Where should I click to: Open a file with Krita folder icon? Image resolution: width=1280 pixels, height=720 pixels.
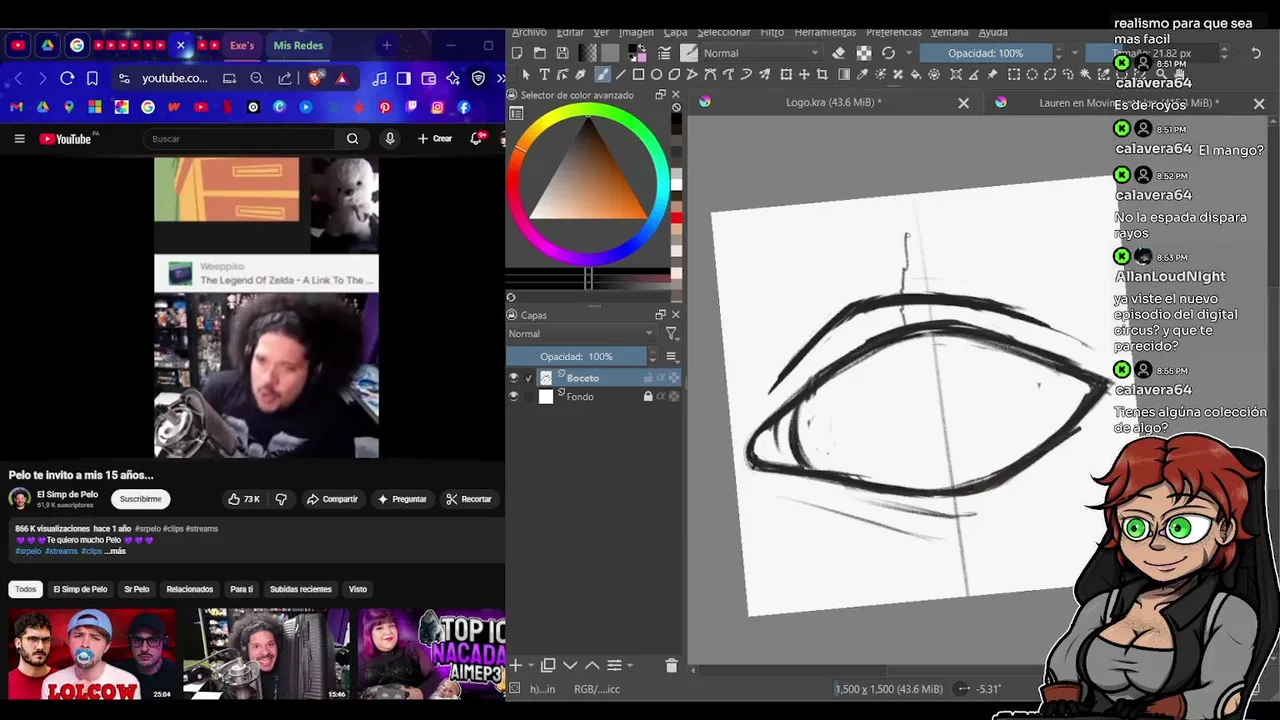pos(540,53)
